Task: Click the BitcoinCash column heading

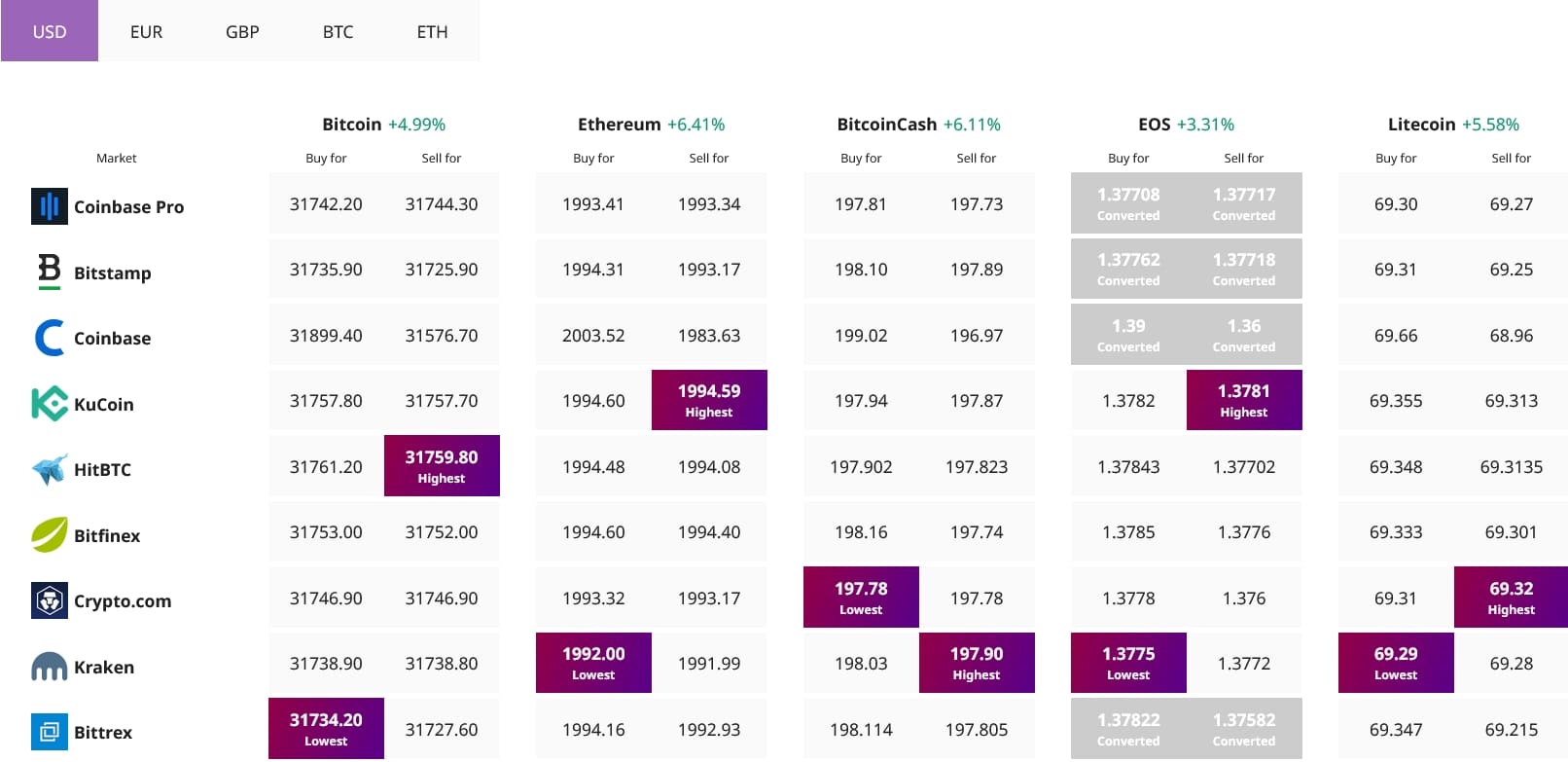Action: [x=887, y=124]
